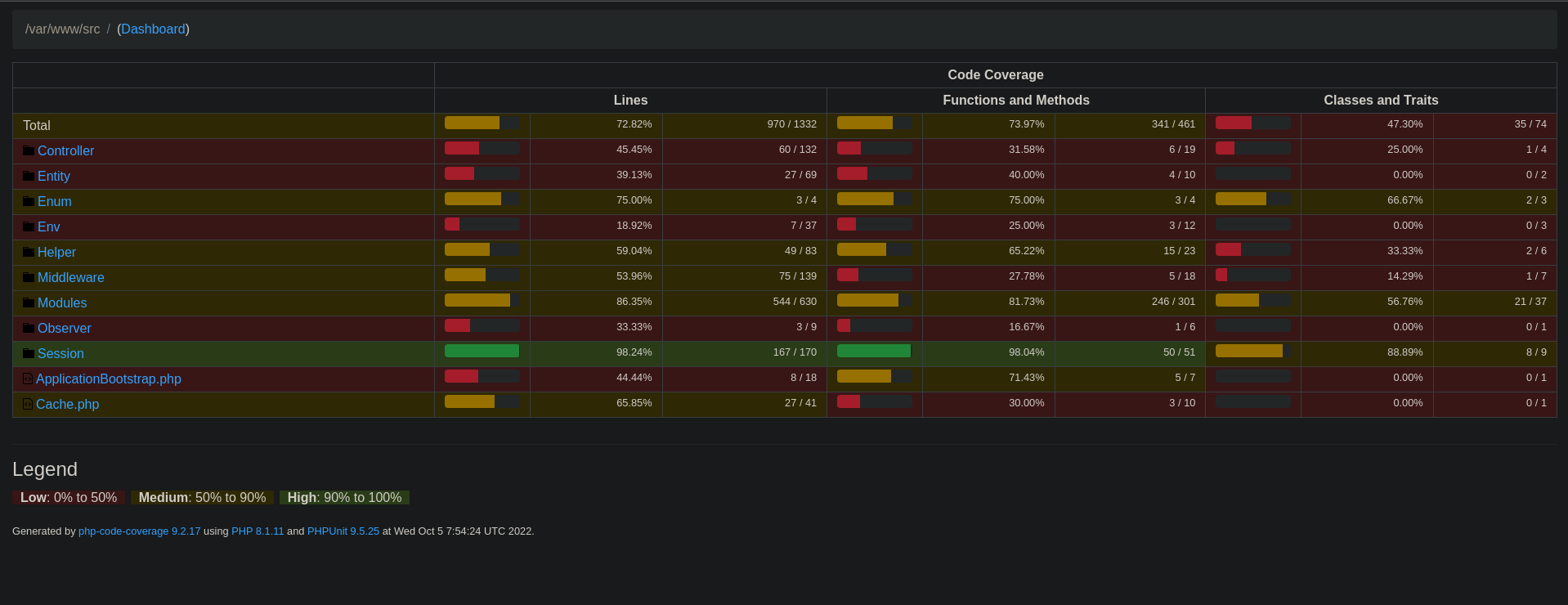Follow the php-code-coverage 9.2.17 link
The image size is (1568, 605).
[x=139, y=531]
